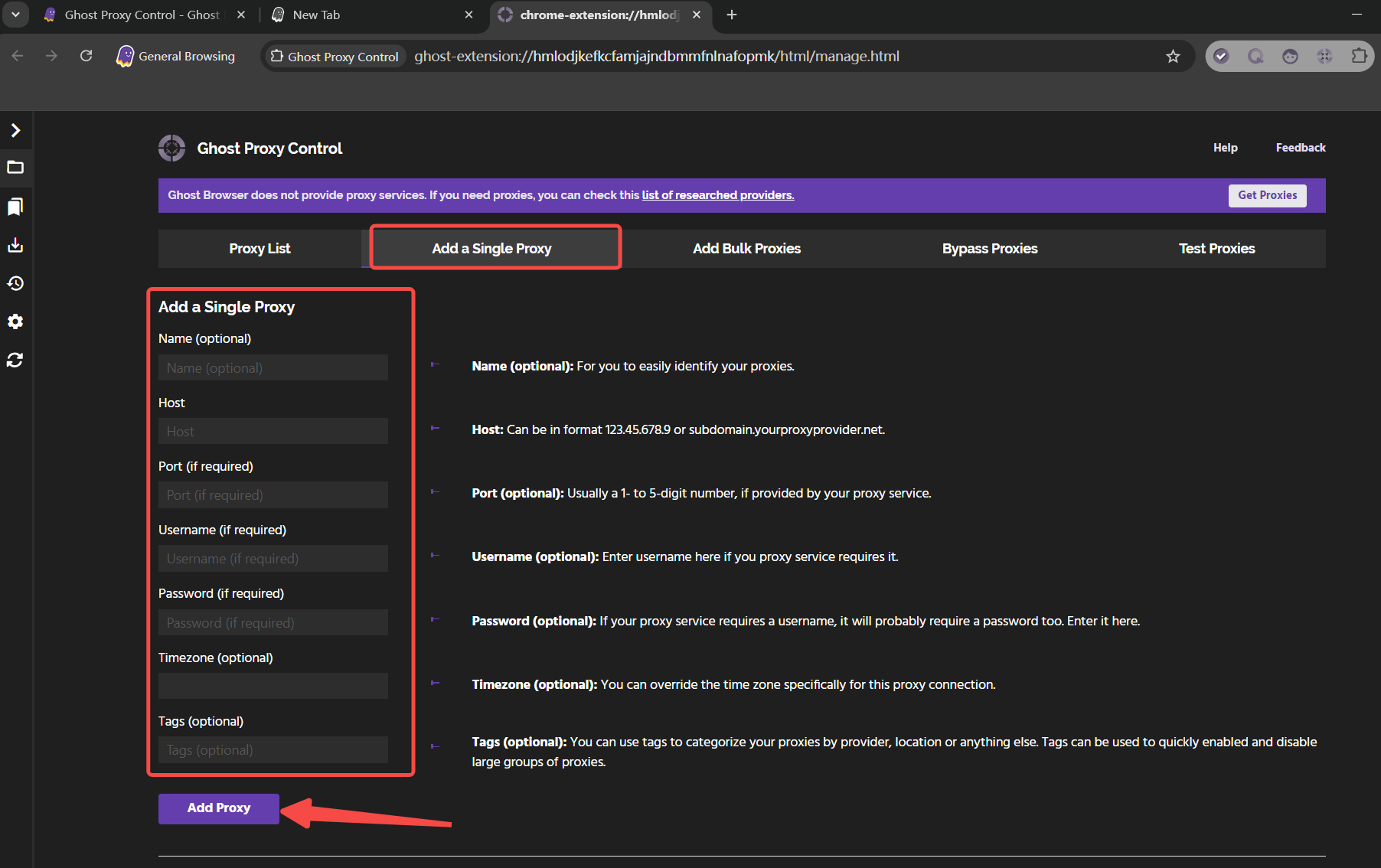Minimize the browser window
Screen dimensions: 1381x868
click(x=1357, y=15)
